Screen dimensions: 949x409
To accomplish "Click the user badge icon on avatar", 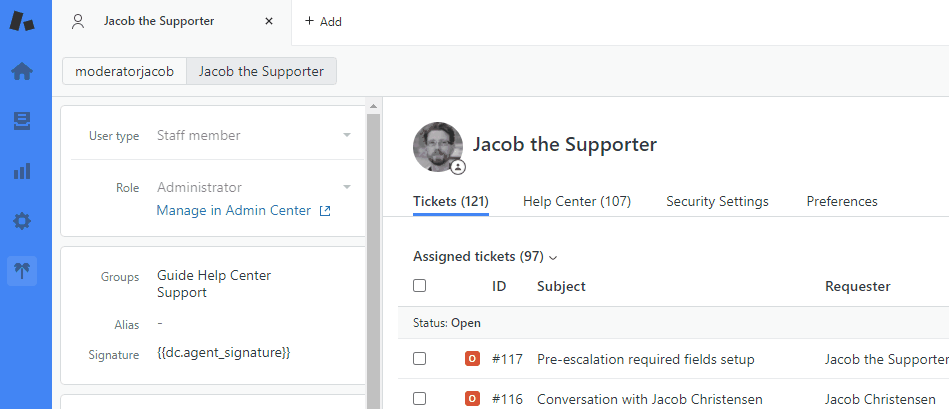I will coord(457,167).
